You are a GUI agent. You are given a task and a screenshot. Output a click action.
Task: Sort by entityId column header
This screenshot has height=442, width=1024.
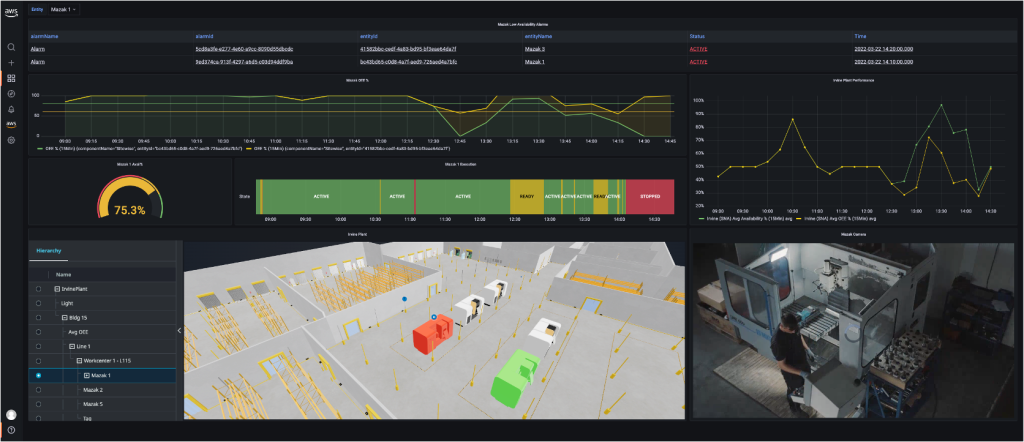click(x=369, y=37)
